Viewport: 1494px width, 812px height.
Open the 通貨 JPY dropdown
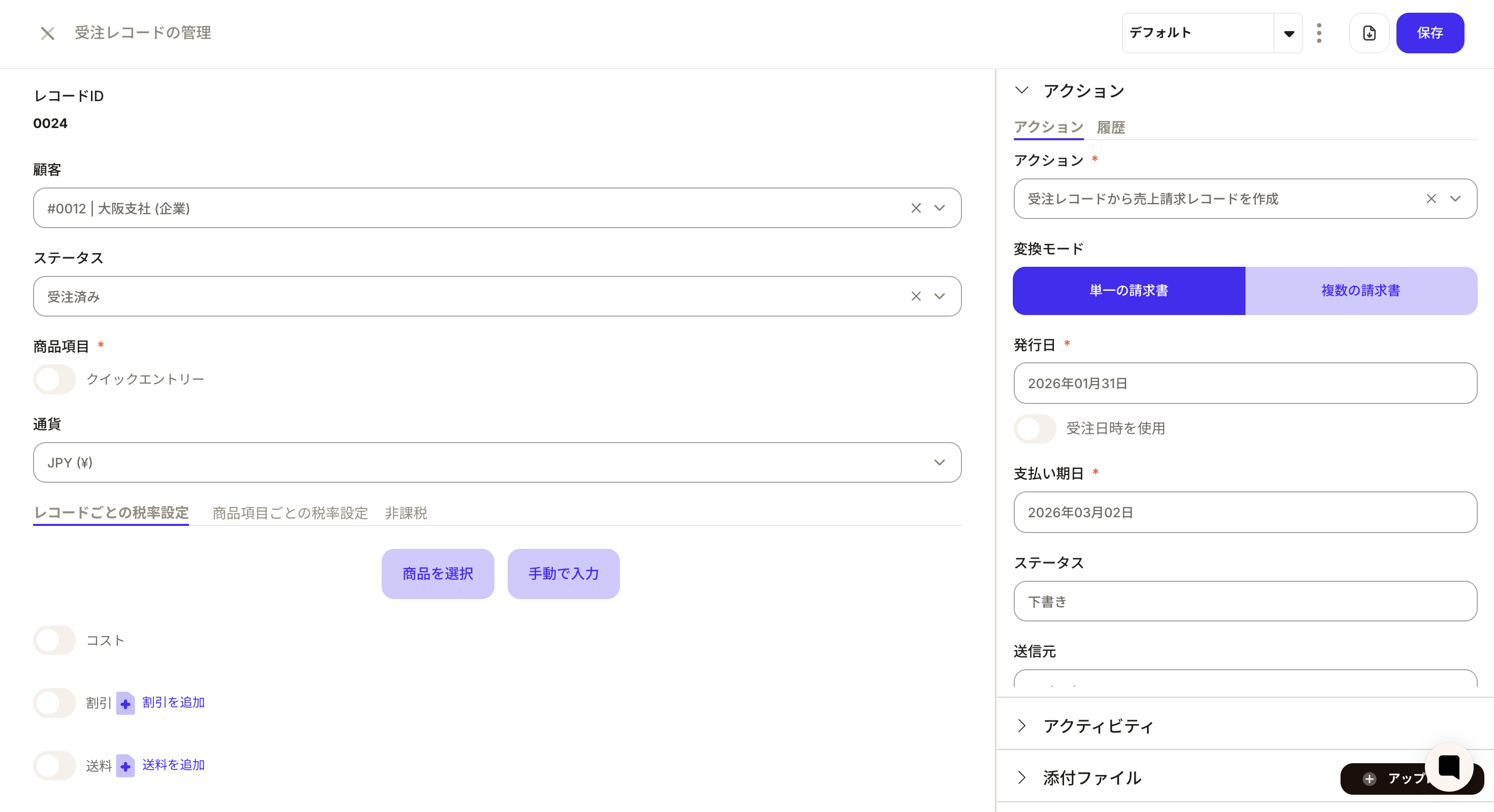click(496, 463)
